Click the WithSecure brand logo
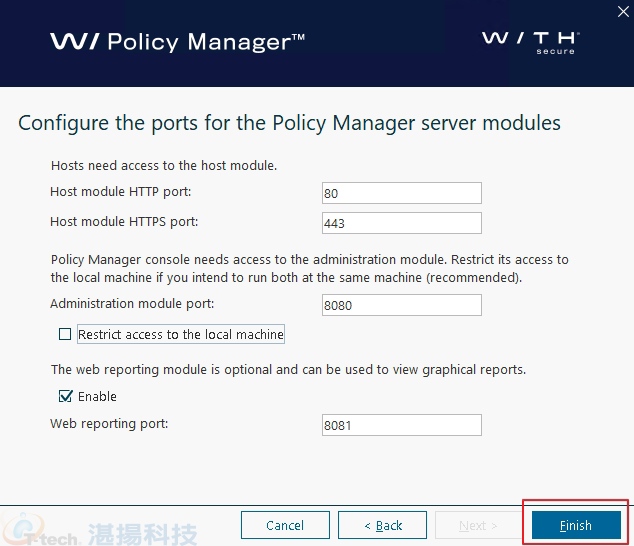The image size is (634, 546). 531,42
